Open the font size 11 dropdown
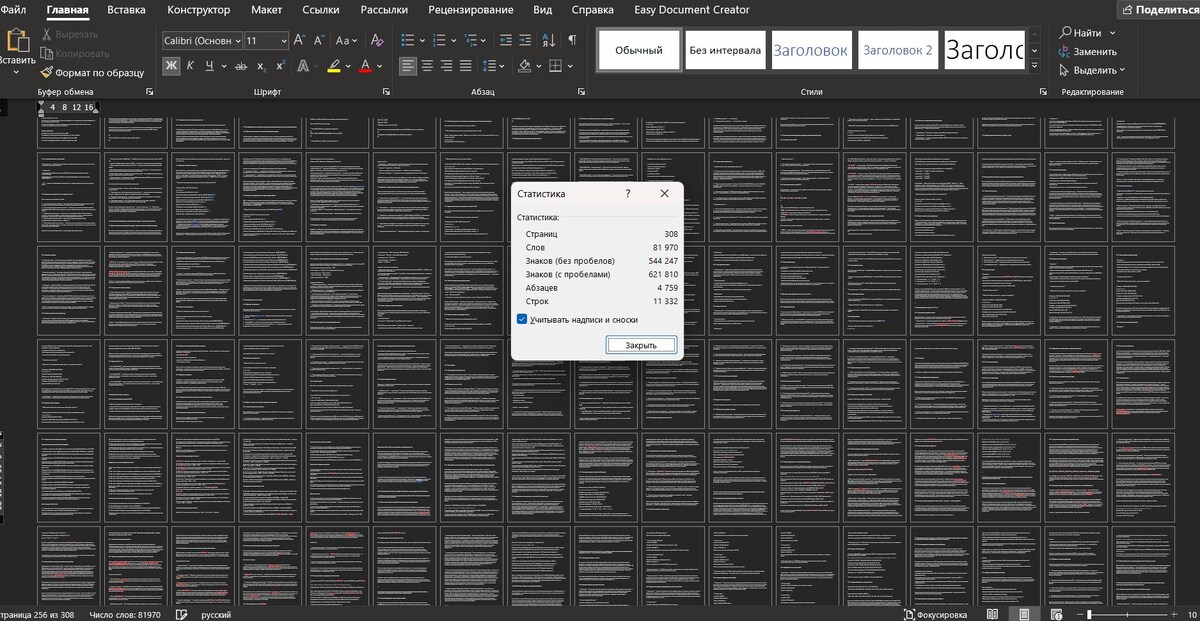 point(284,41)
